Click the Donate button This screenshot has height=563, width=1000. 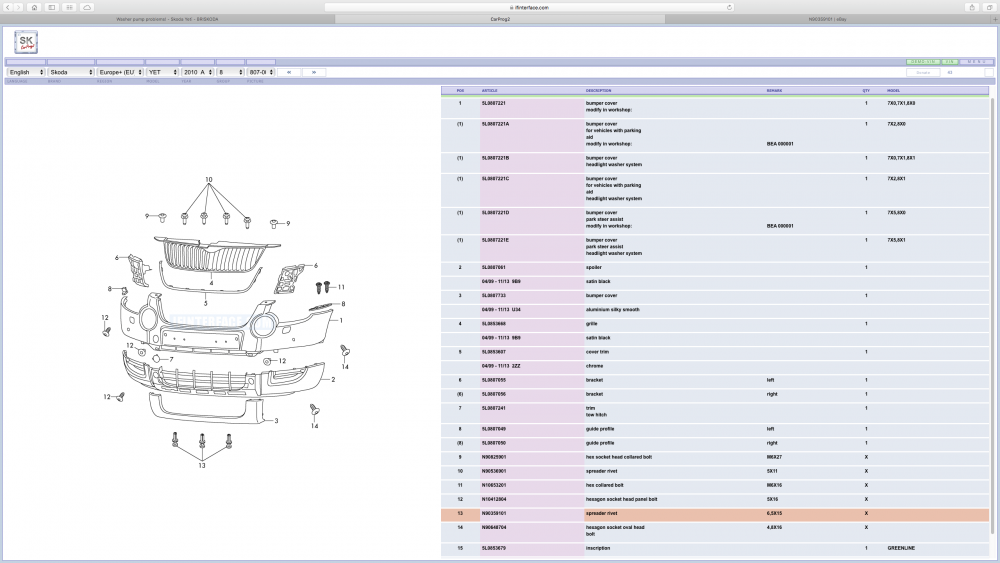tap(923, 72)
